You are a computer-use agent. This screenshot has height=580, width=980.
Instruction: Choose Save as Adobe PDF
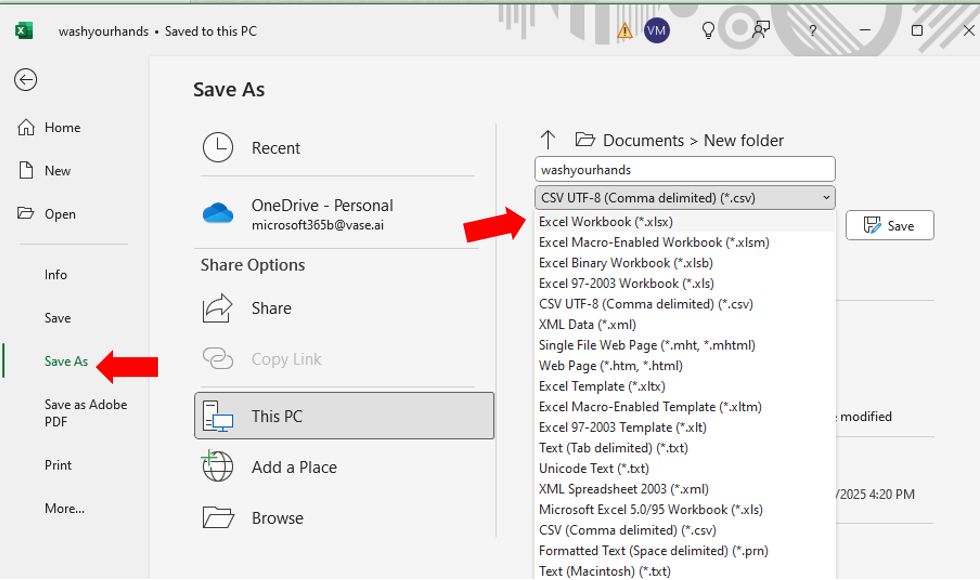(86, 413)
